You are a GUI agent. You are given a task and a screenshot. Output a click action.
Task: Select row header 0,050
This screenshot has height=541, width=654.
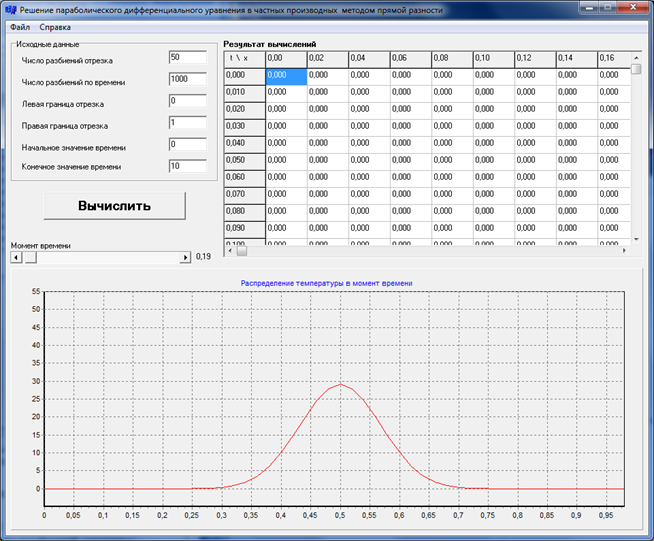click(x=244, y=162)
